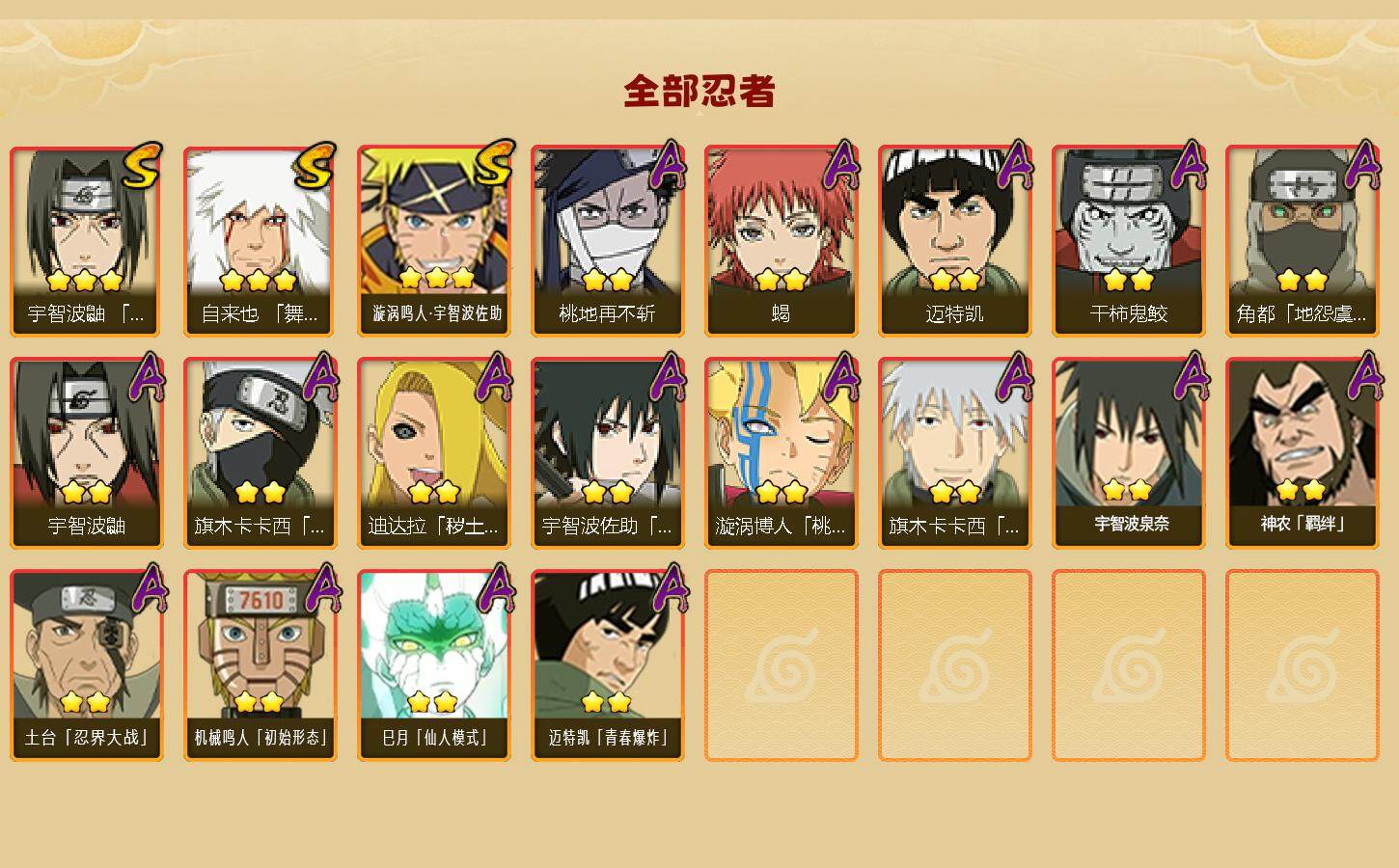Click the 全部忍者 header title
This screenshot has width=1399, height=868.
coord(699,91)
